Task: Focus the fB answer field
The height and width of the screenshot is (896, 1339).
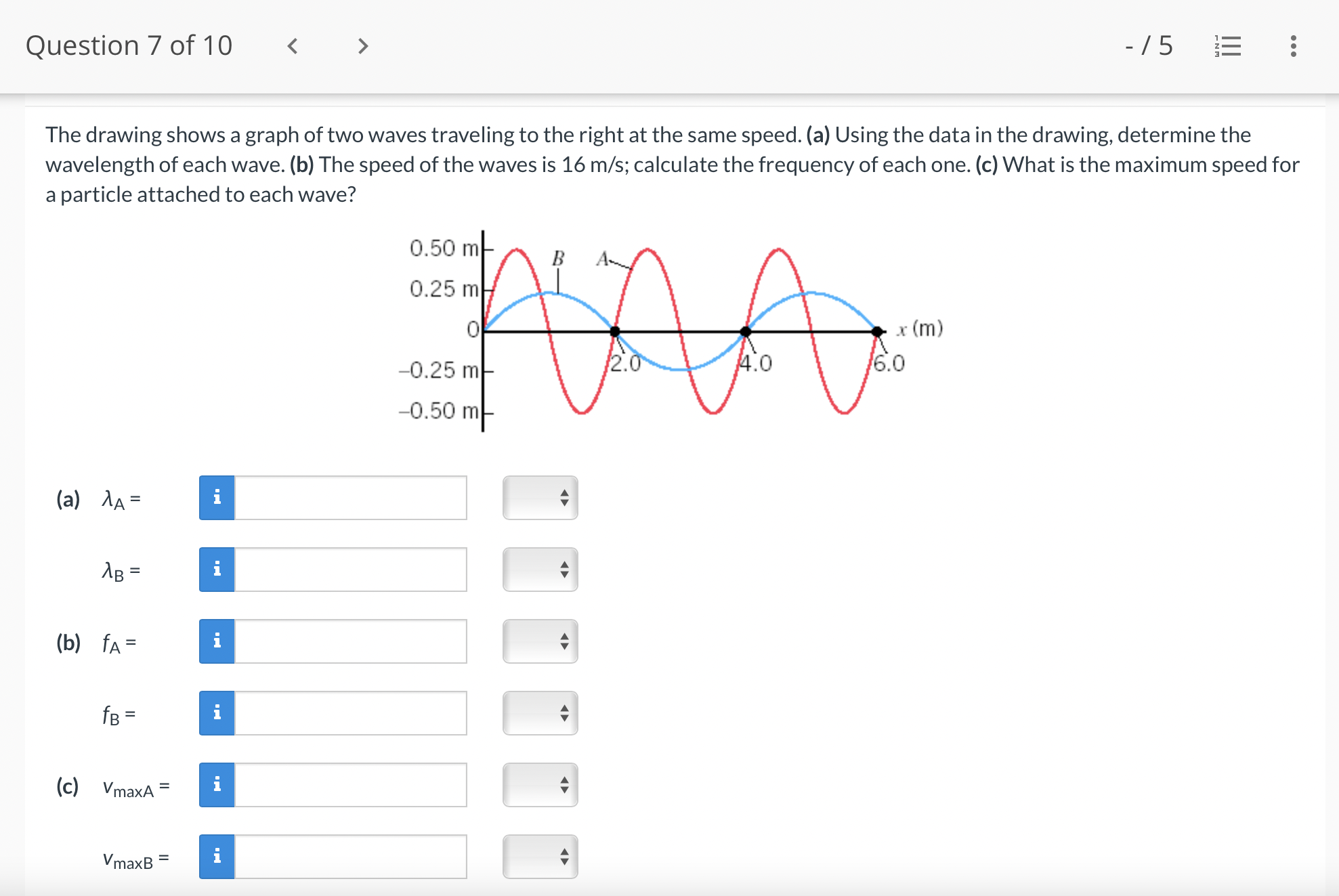Action: point(350,713)
